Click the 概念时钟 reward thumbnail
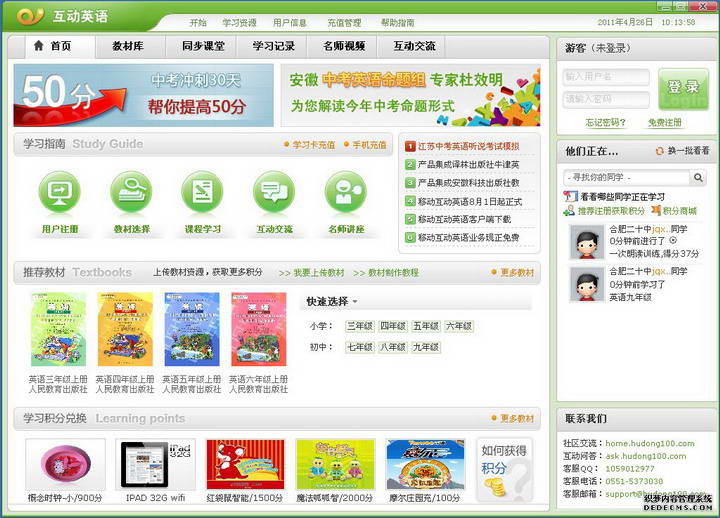 click(x=66, y=465)
